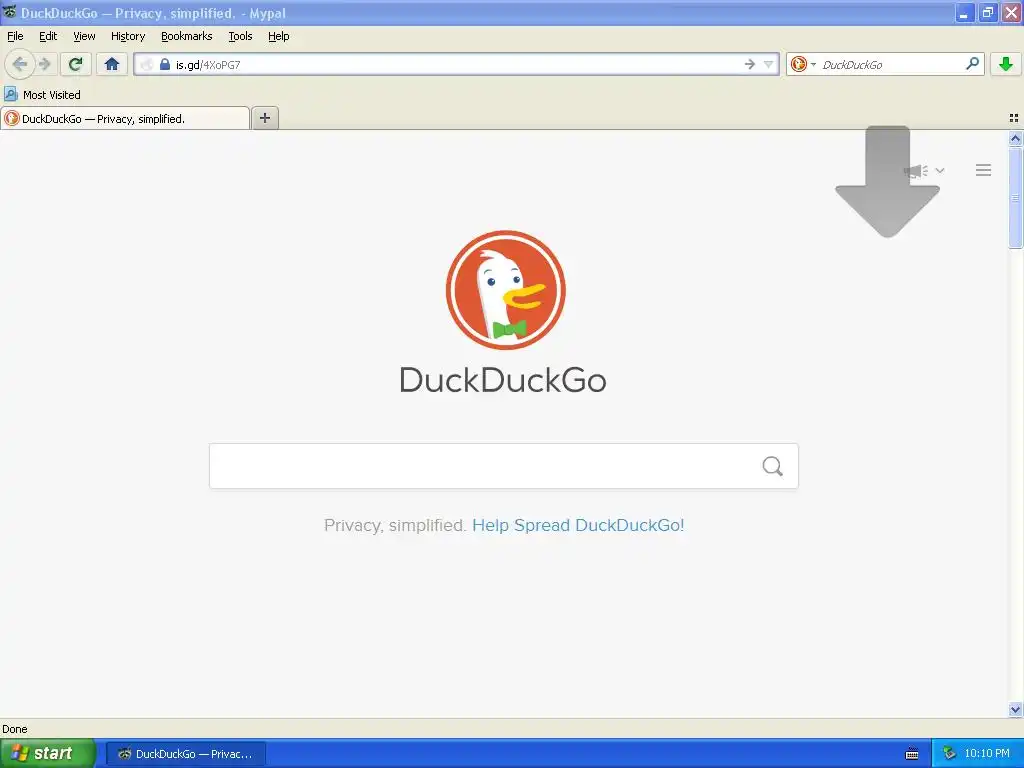Open the Edit menu

click(48, 36)
